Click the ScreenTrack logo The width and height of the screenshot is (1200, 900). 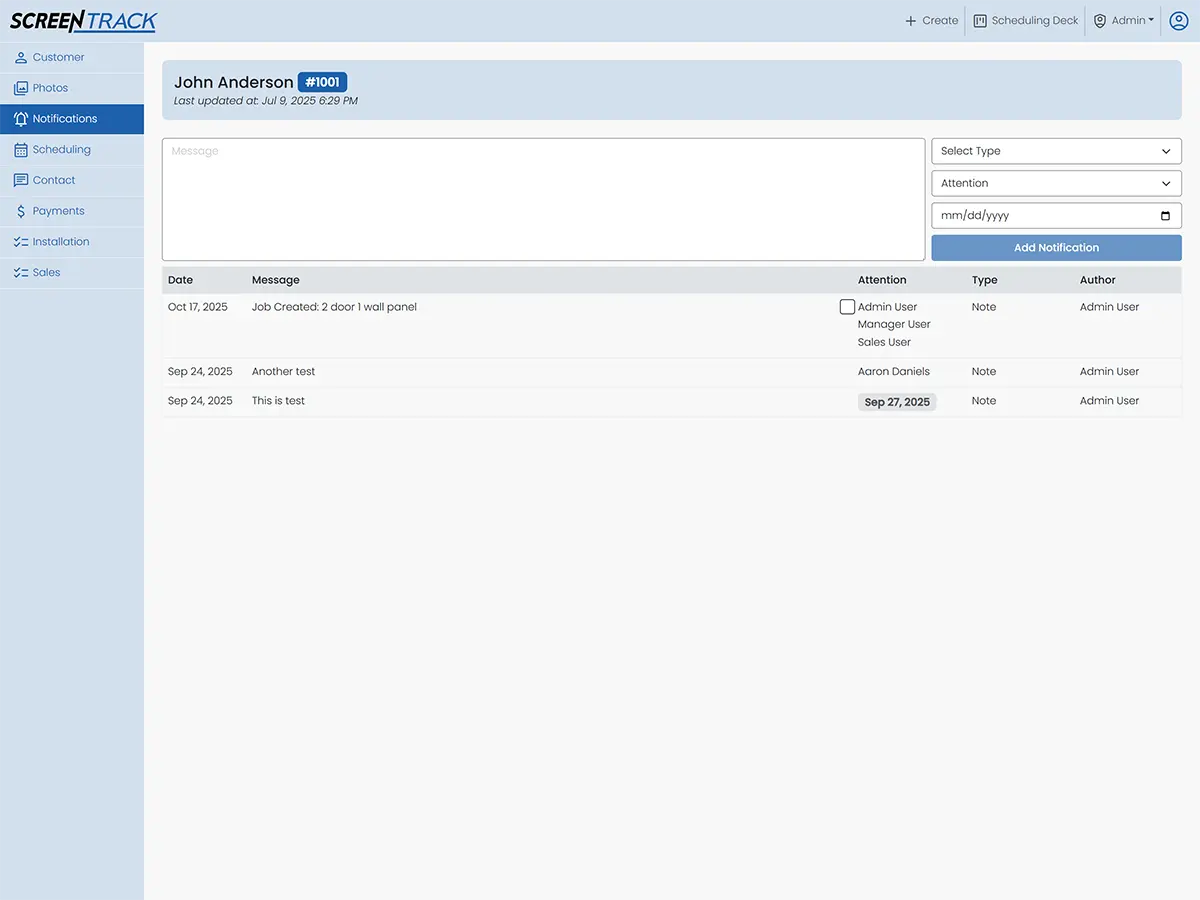pos(83,21)
